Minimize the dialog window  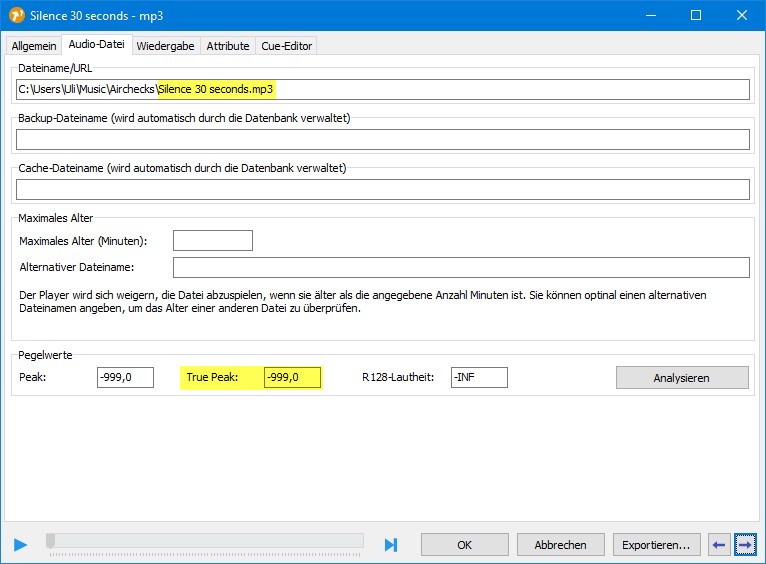pos(651,15)
